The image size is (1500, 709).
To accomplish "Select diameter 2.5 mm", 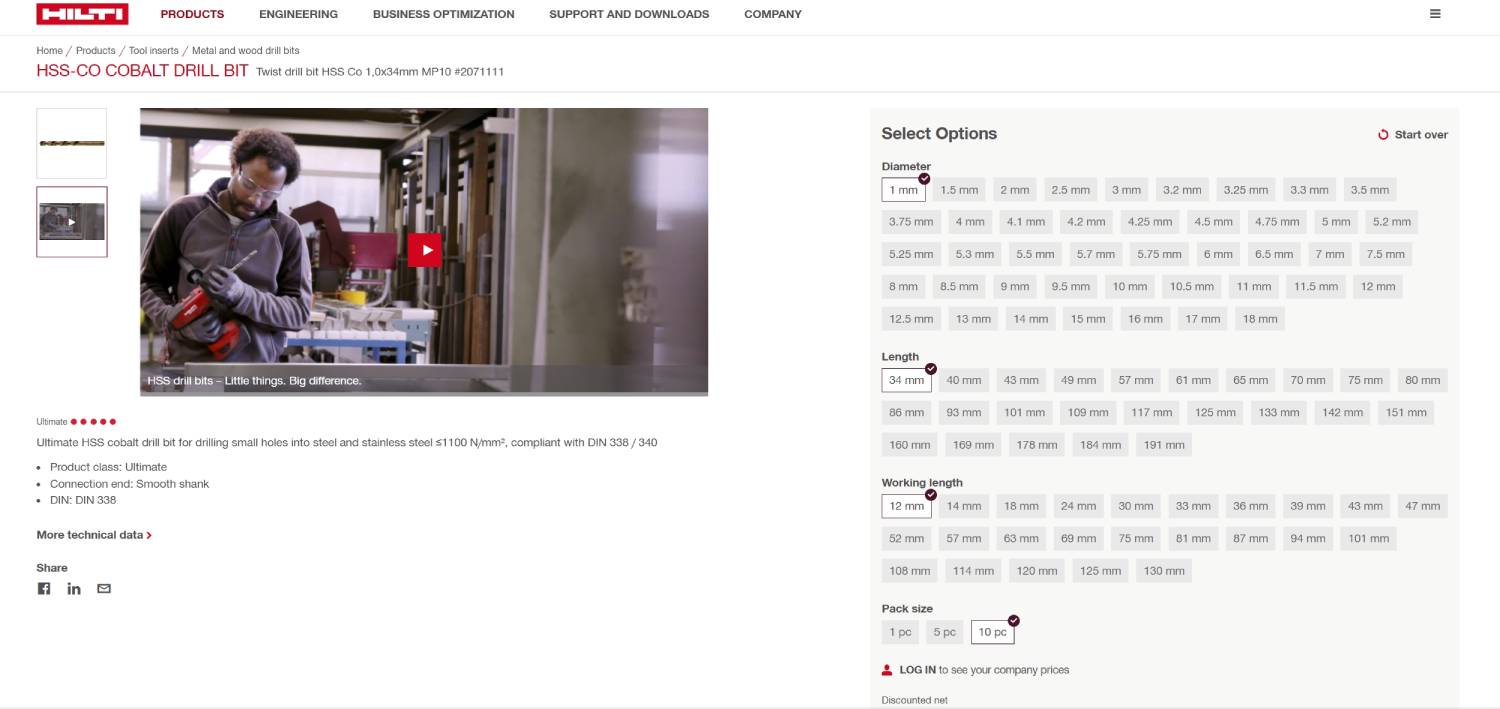I will pos(1071,190).
